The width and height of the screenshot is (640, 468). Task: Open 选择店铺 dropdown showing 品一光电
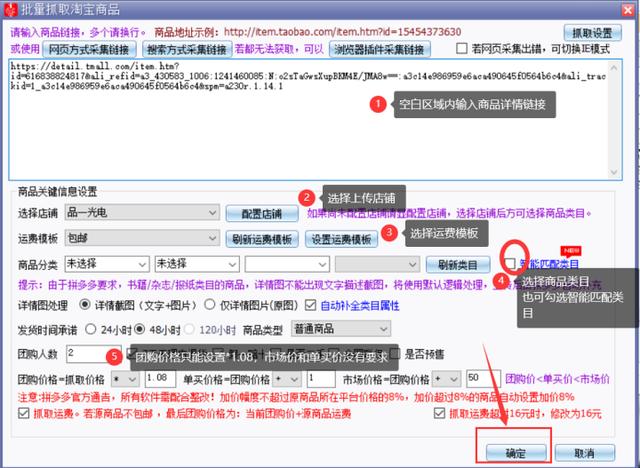click(142, 213)
